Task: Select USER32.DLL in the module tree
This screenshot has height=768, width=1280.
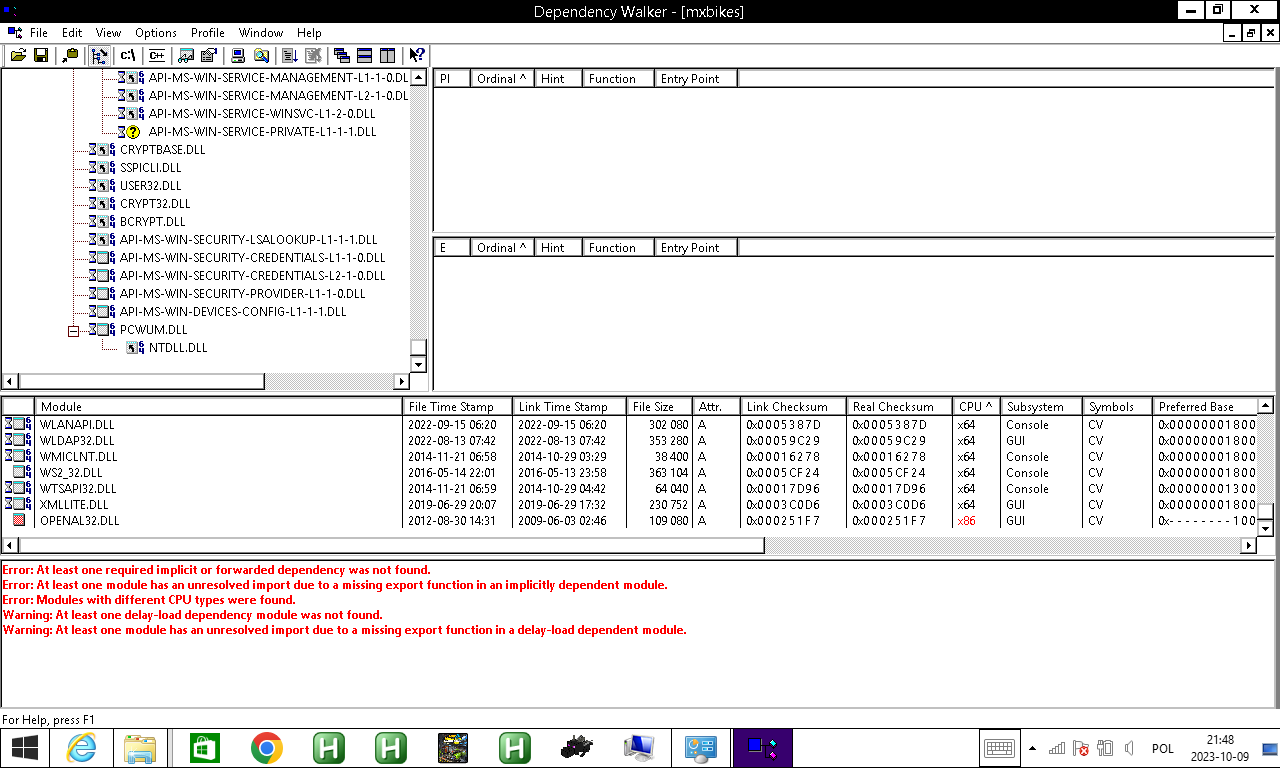Action: (151, 186)
